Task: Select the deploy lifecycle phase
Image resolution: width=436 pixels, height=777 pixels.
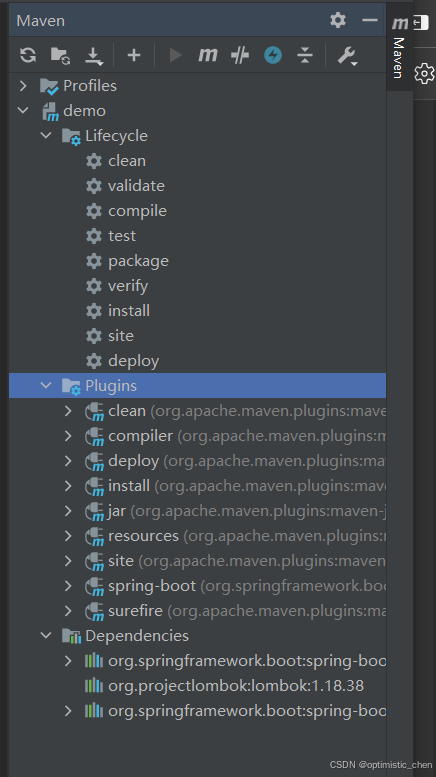Action: (x=133, y=361)
